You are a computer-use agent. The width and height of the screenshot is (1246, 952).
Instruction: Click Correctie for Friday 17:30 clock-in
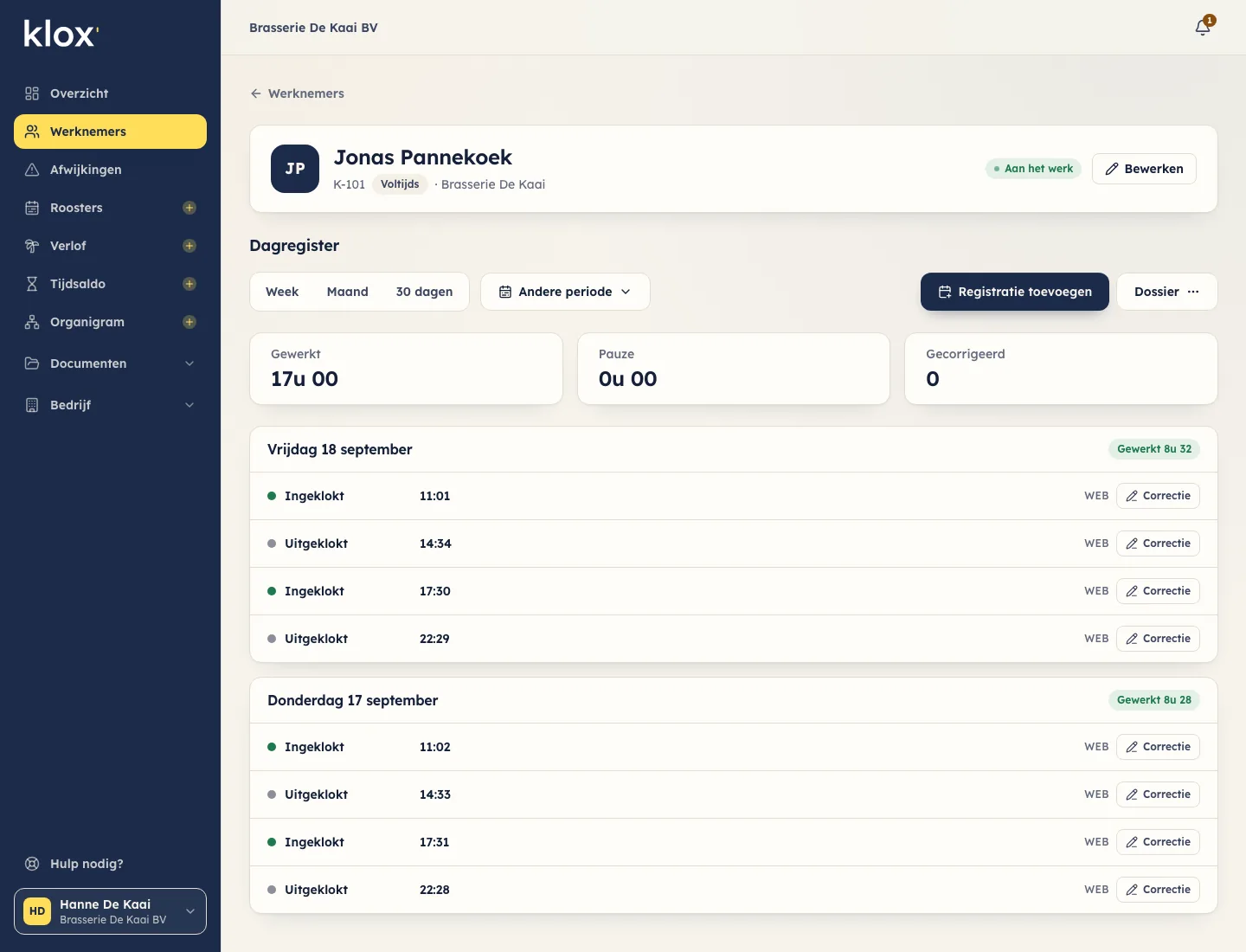coord(1158,591)
